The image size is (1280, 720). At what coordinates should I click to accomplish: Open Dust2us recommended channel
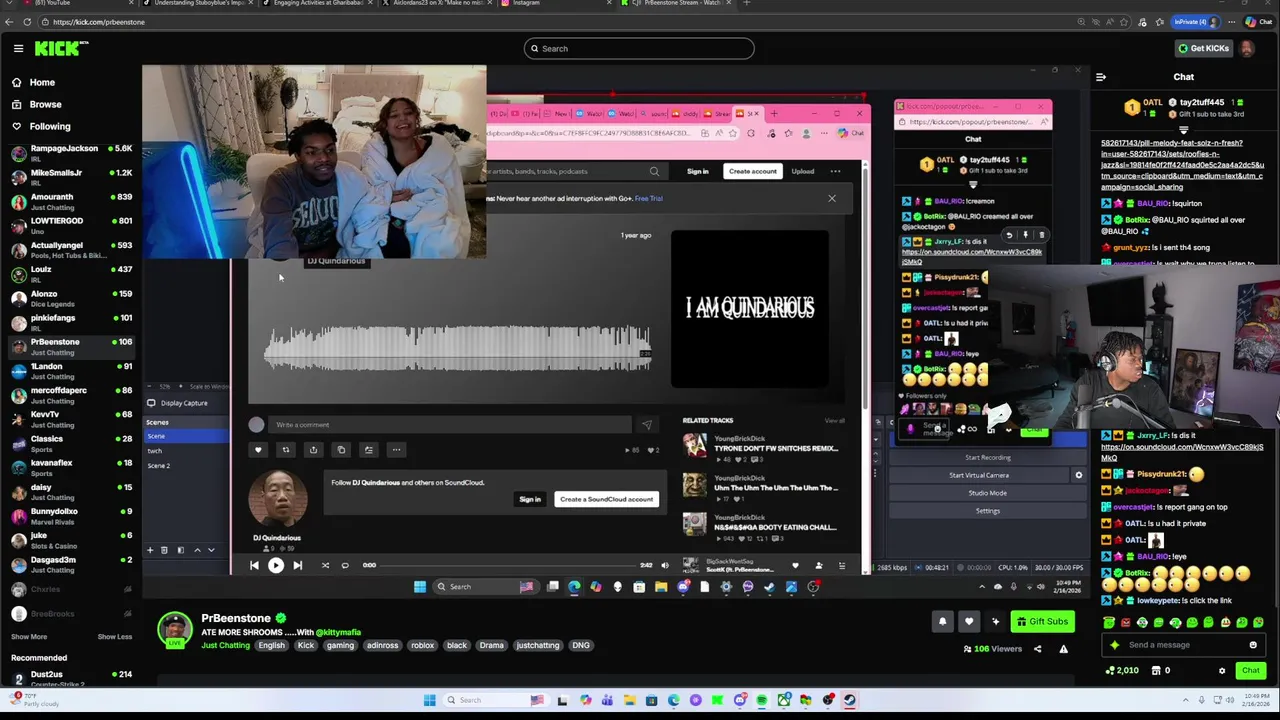[70, 677]
